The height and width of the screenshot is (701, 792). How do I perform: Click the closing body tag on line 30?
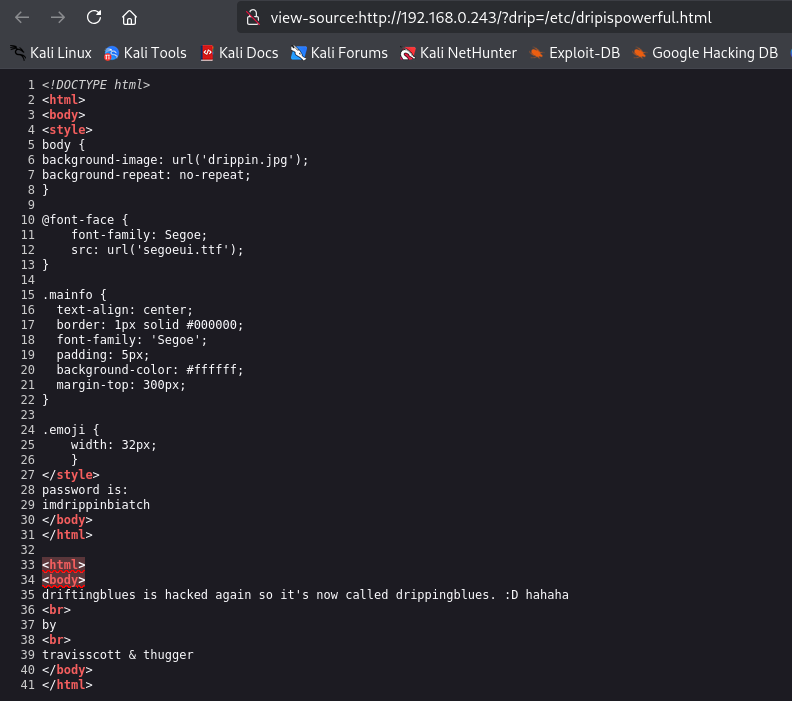[x=67, y=520]
